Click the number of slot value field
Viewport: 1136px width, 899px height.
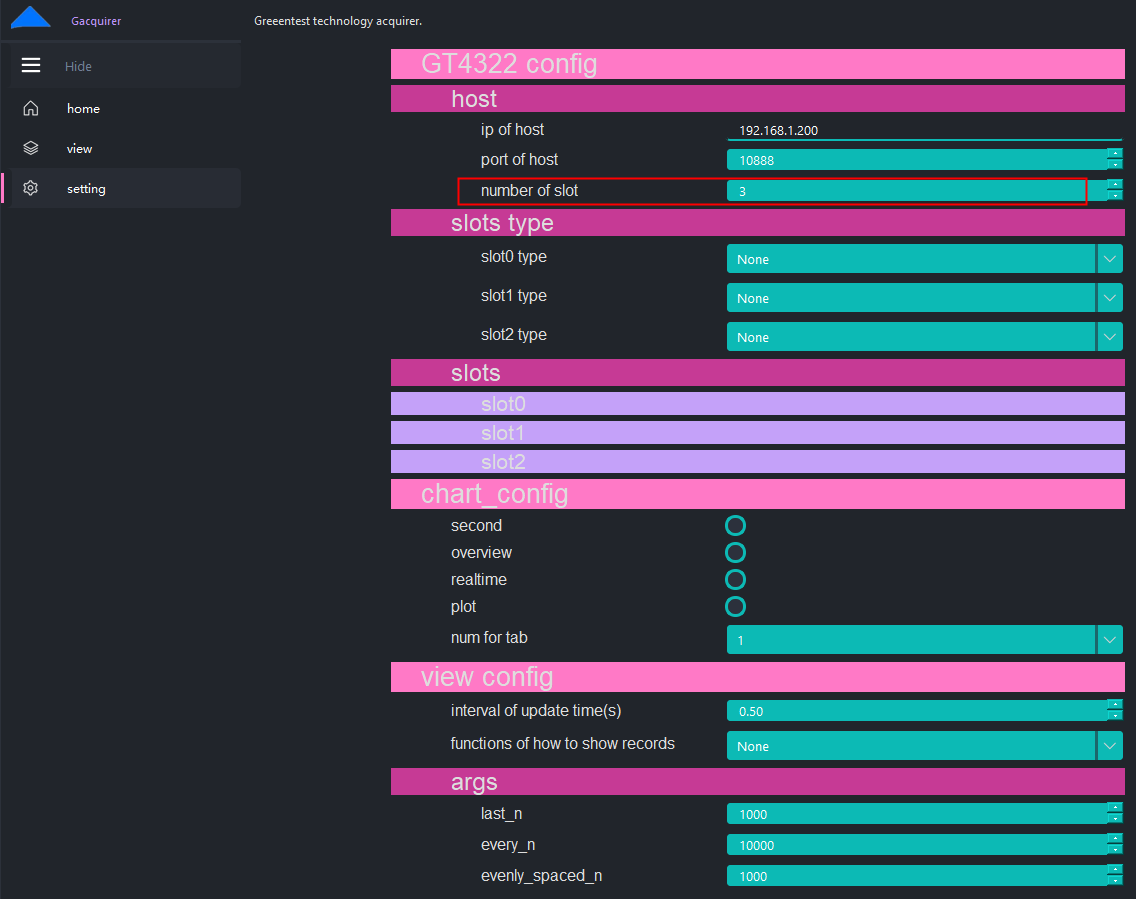916,191
